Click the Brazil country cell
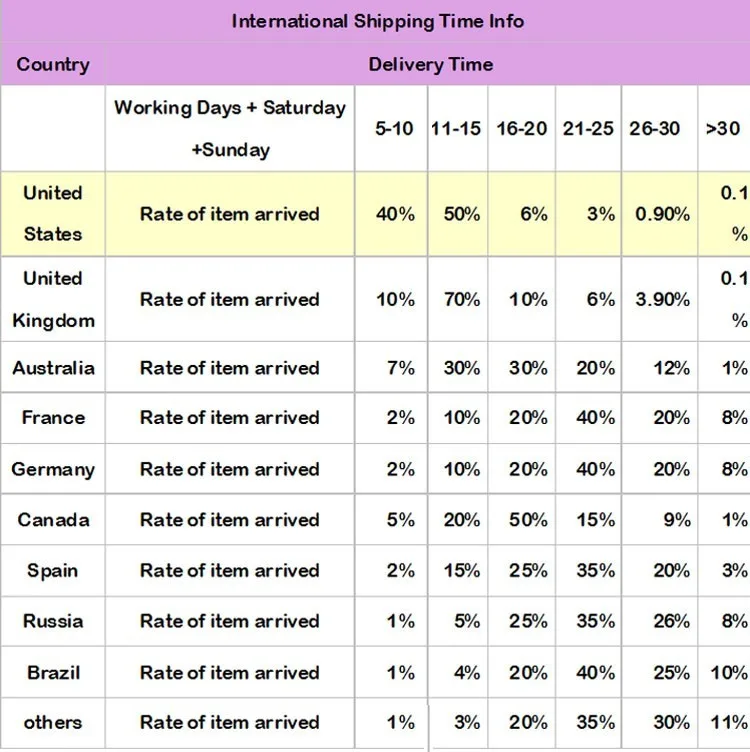Image resolution: width=750 pixels, height=752 pixels. tap(52, 672)
